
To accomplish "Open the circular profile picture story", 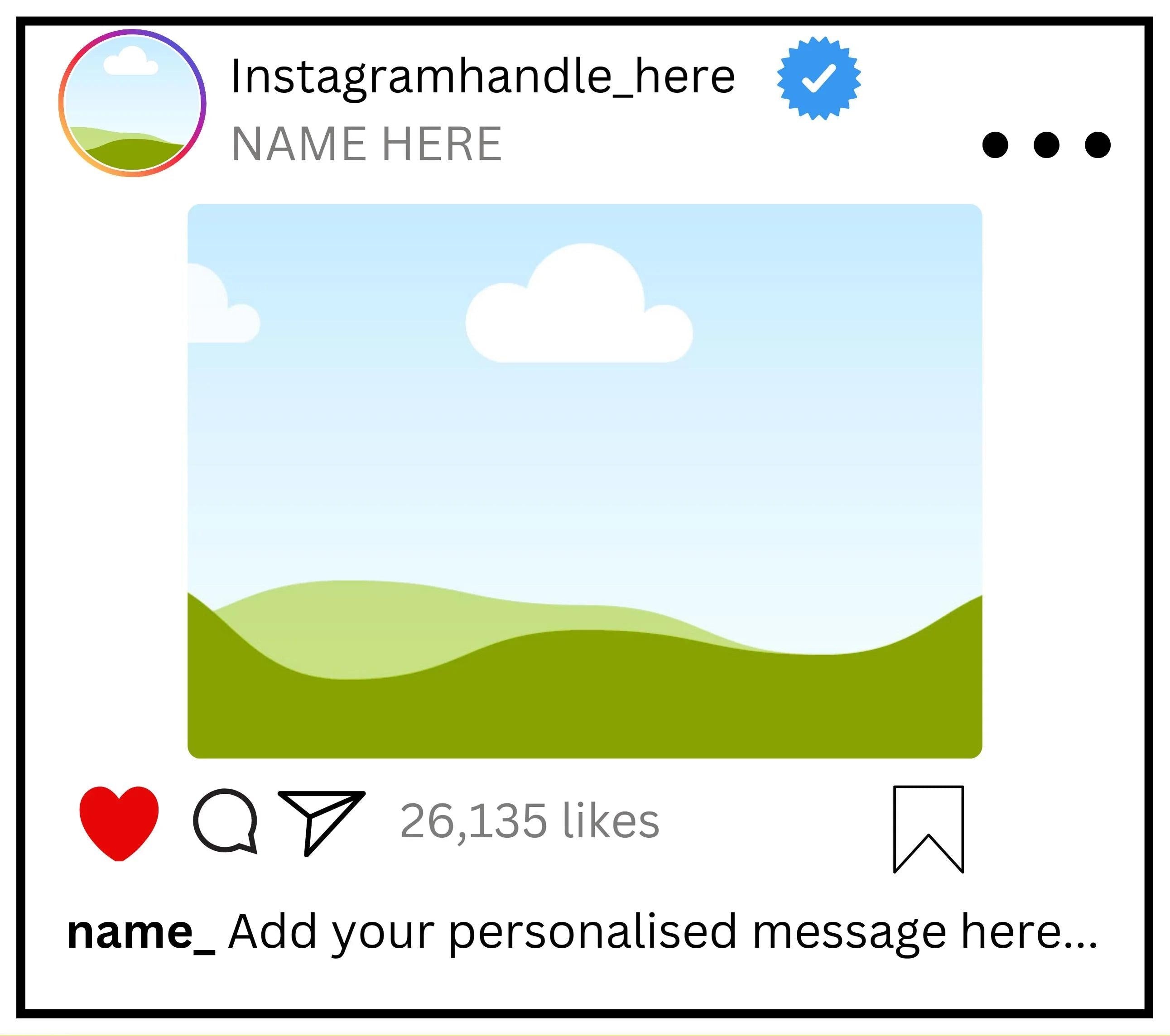I will pyautogui.click(x=132, y=103).
